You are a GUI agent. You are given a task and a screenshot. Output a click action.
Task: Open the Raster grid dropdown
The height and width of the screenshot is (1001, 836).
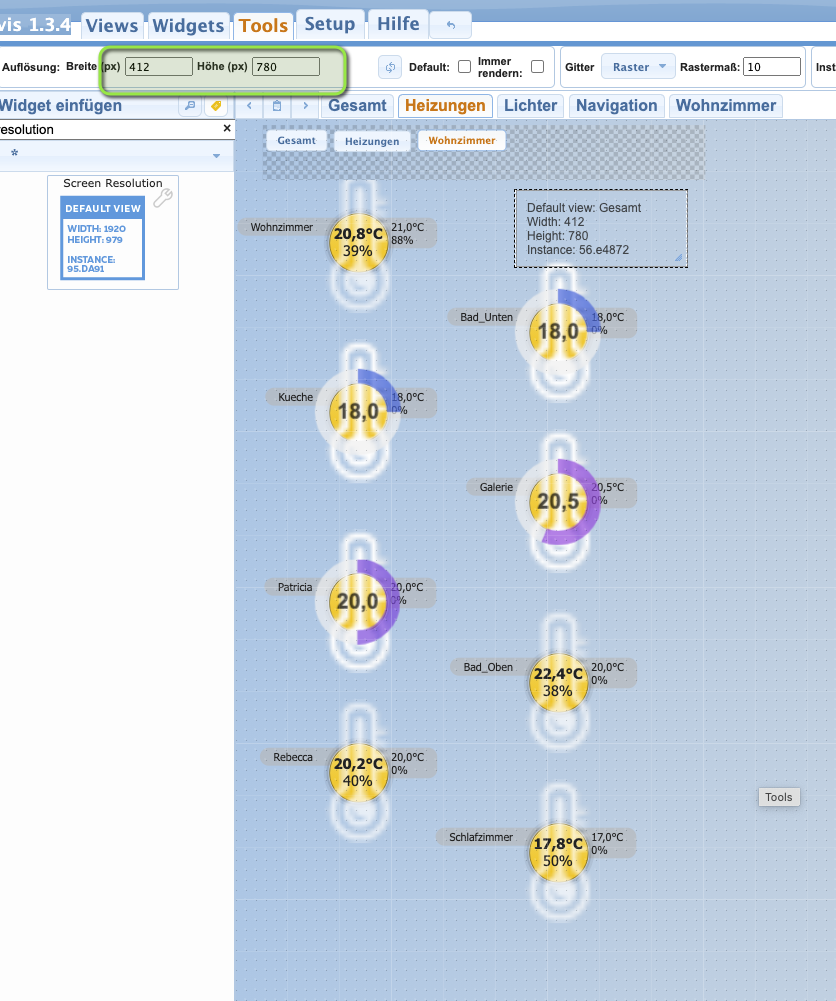tap(638, 66)
